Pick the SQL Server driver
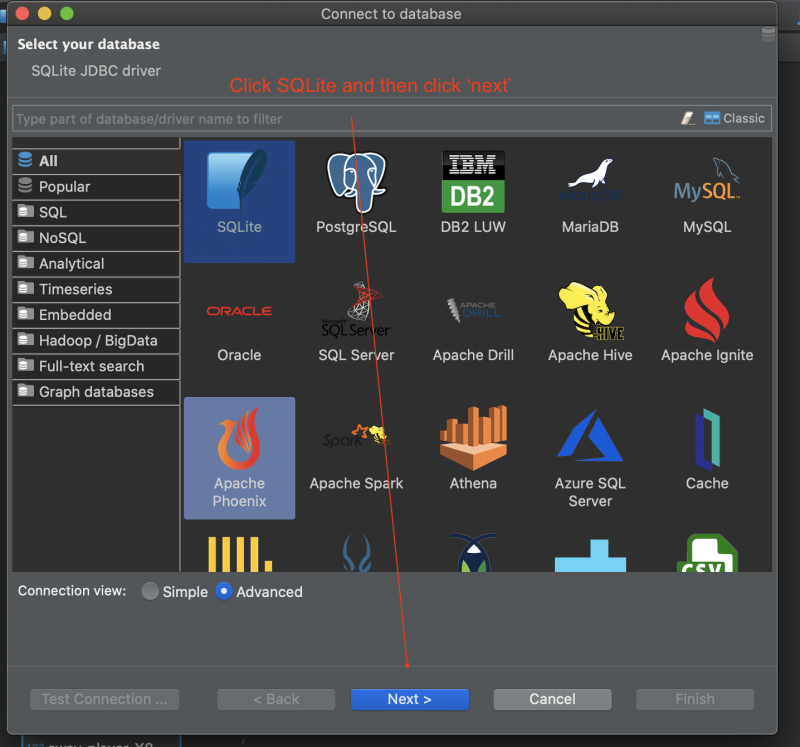 pos(356,321)
